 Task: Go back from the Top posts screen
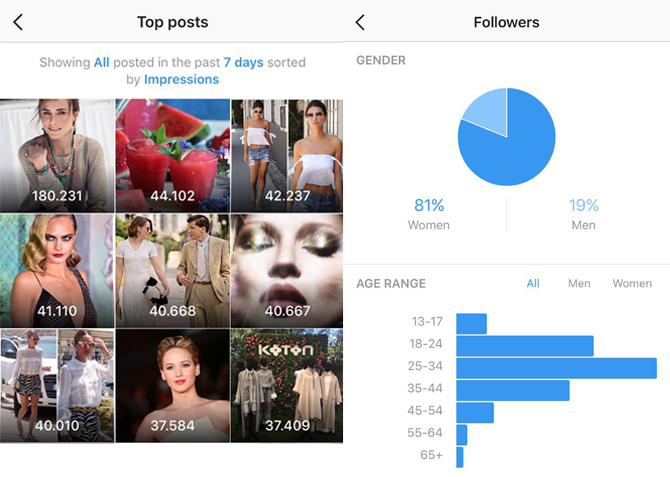pos(18,22)
